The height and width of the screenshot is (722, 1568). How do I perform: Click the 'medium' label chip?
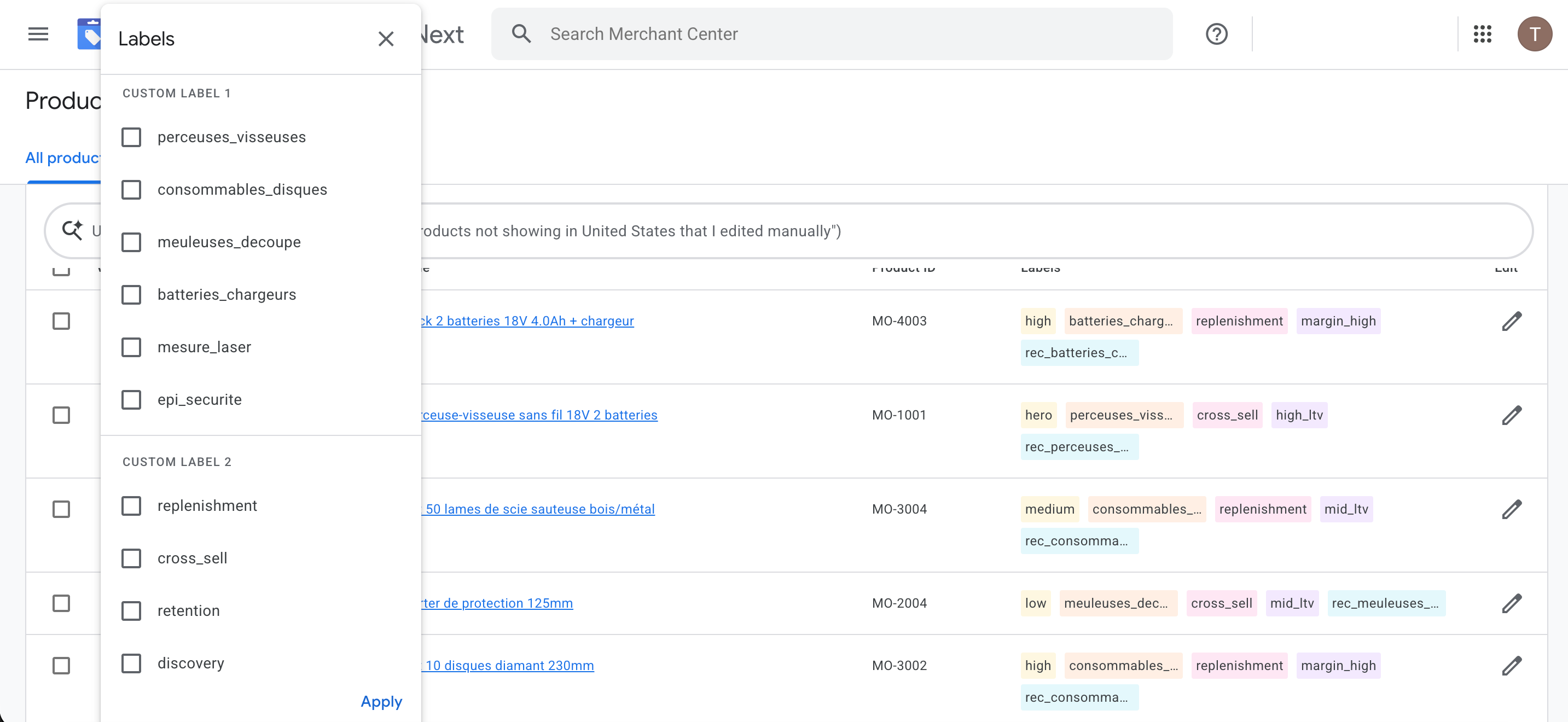pyautogui.click(x=1050, y=509)
